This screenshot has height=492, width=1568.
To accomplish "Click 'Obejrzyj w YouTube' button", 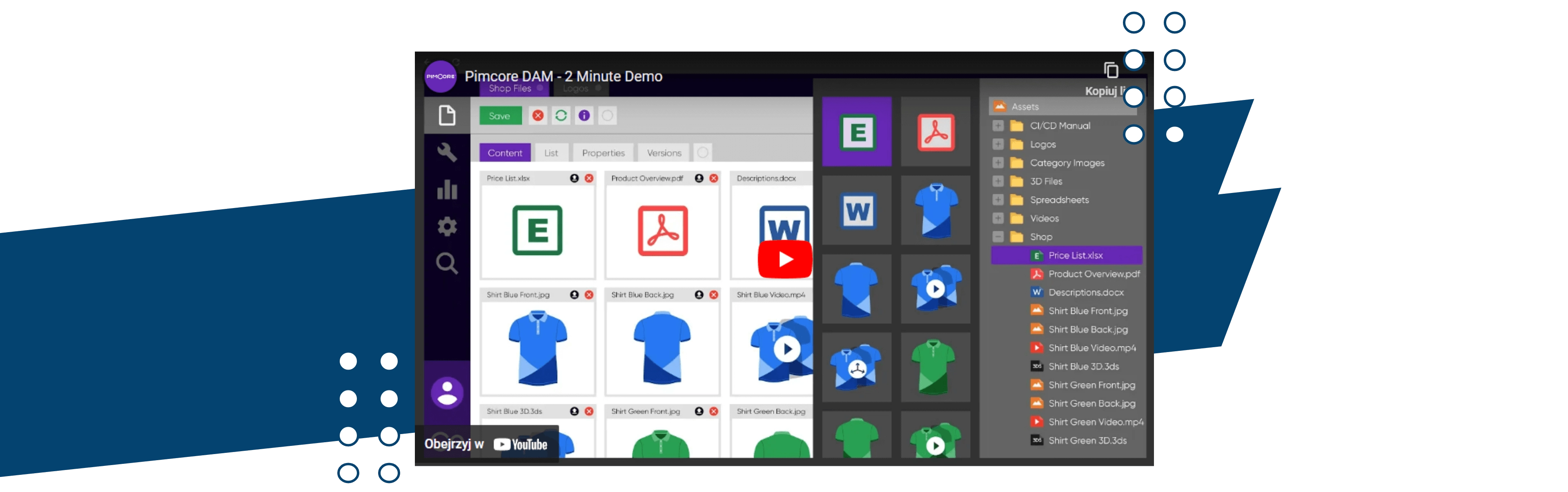I will pos(486,445).
